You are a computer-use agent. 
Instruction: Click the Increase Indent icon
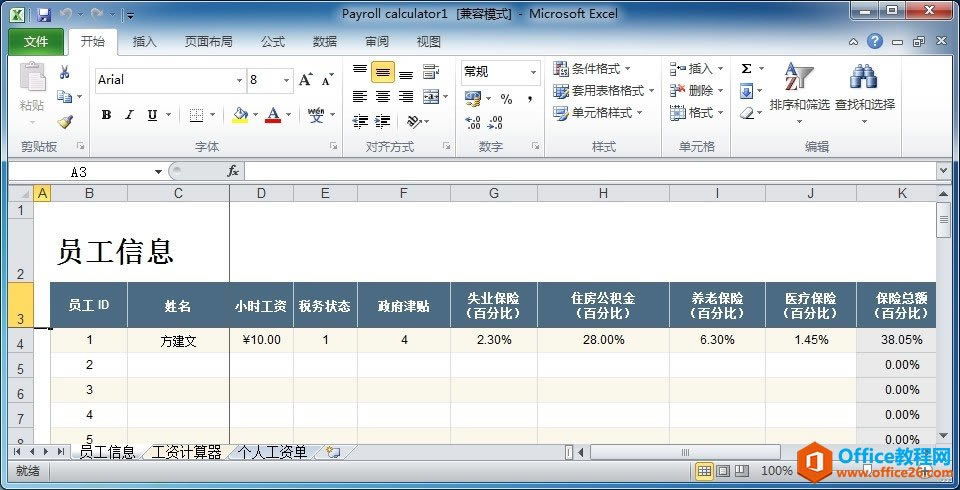click(x=383, y=121)
